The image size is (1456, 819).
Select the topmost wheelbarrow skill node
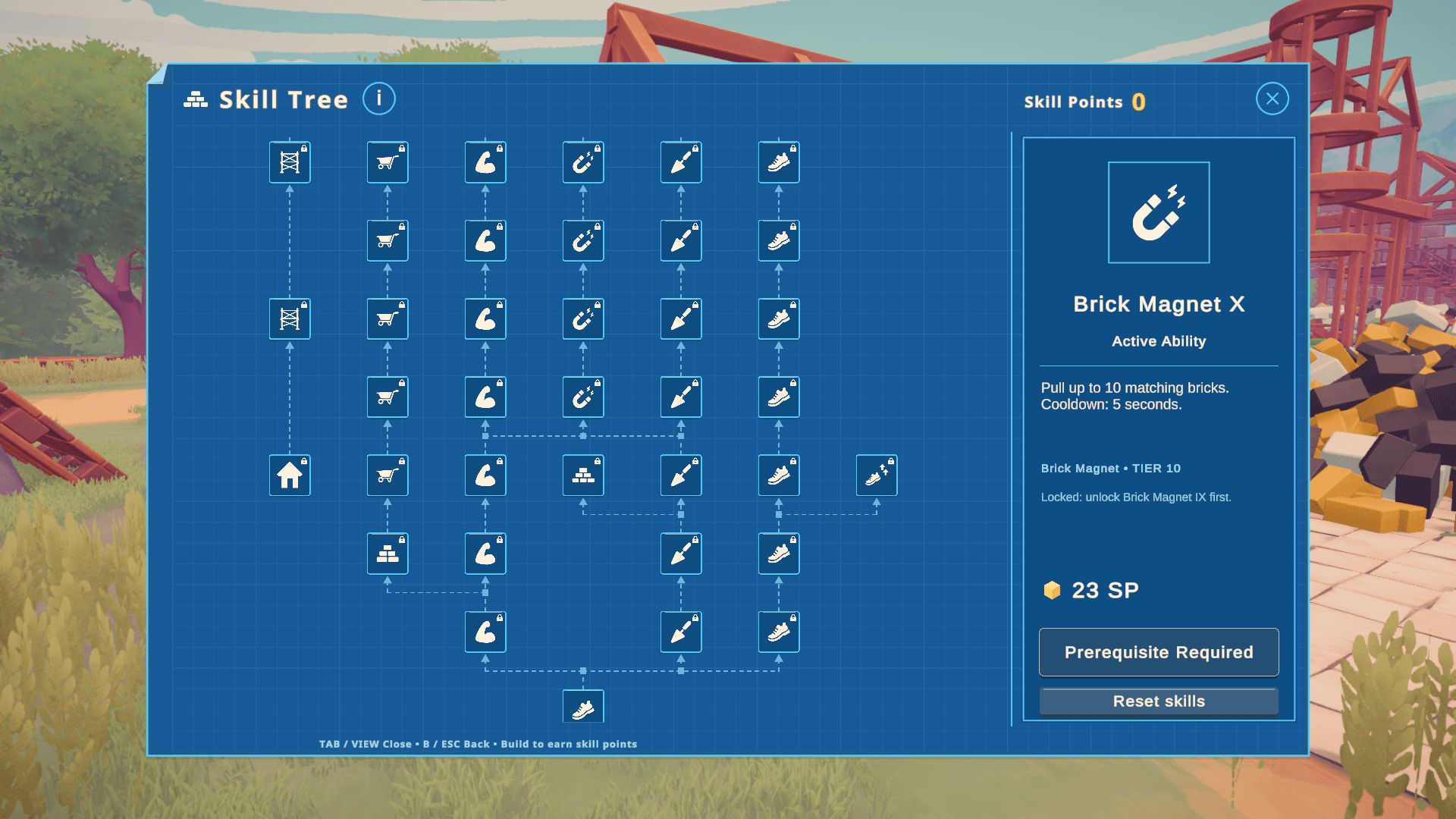tap(388, 162)
